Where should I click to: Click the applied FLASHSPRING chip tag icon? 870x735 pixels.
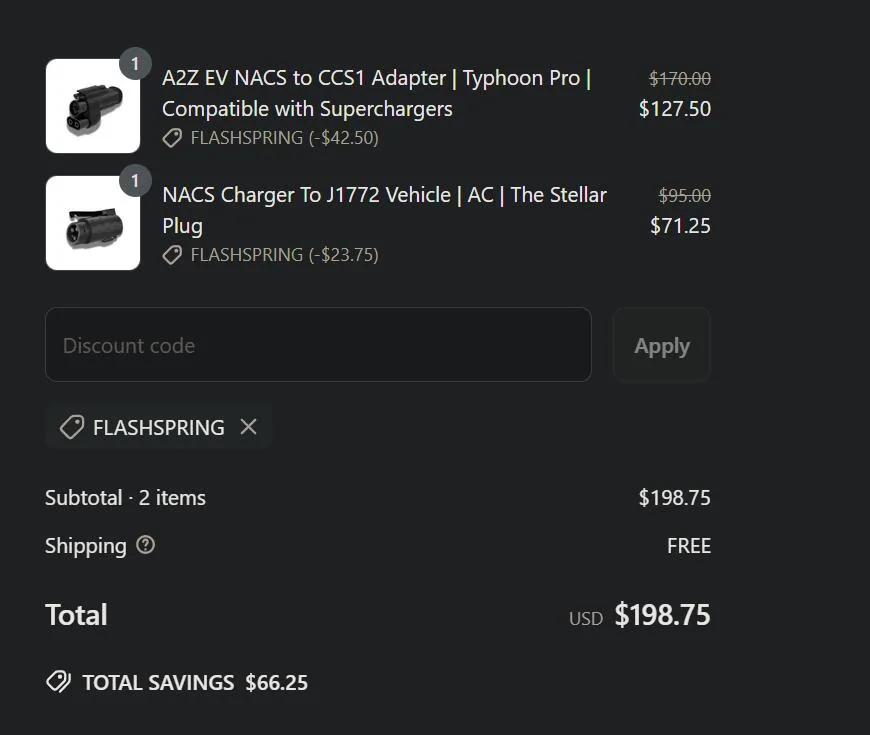tap(71, 427)
